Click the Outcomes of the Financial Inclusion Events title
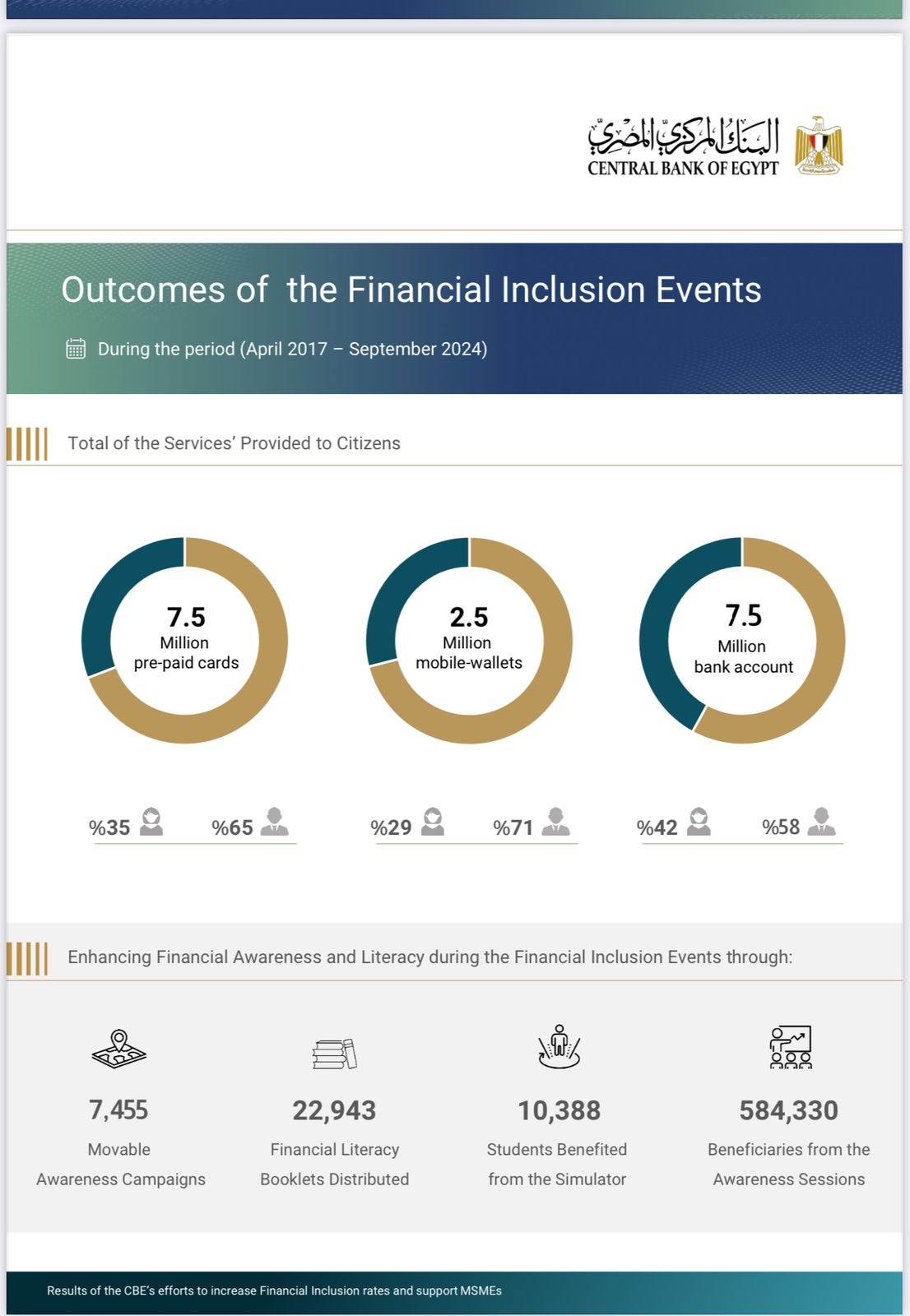Screen dimensions: 910x1316 click(x=411, y=290)
